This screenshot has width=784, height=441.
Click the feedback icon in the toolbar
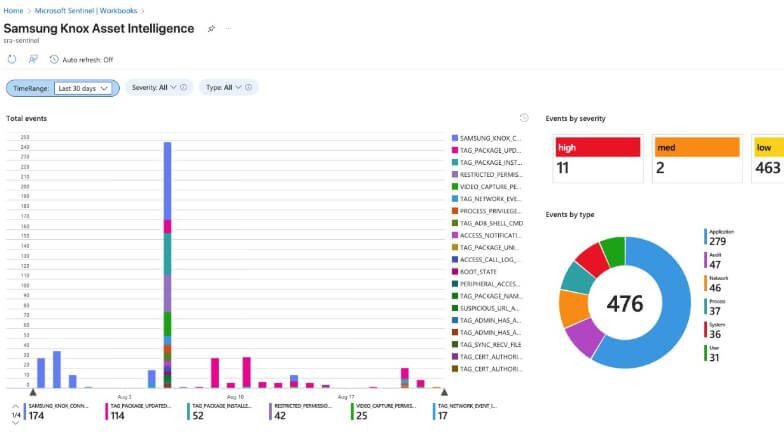click(33, 60)
